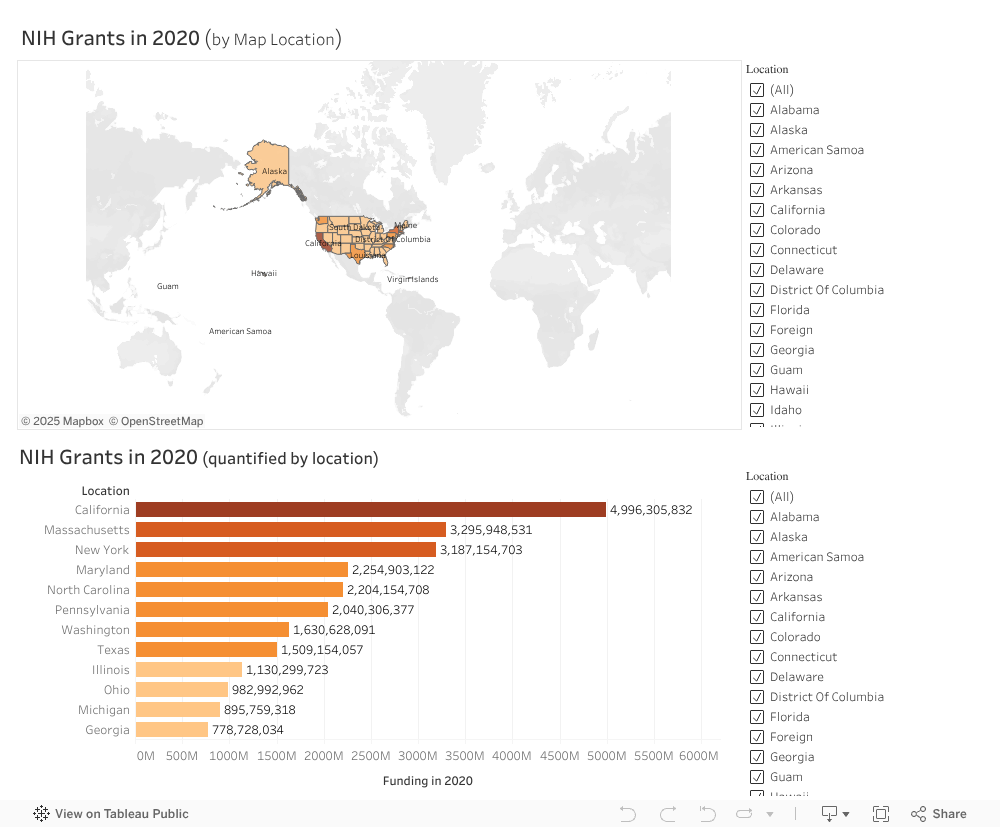Toggle Arizona in bar chart Location filter
The image size is (1000, 827).
pyautogui.click(x=757, y=576)
